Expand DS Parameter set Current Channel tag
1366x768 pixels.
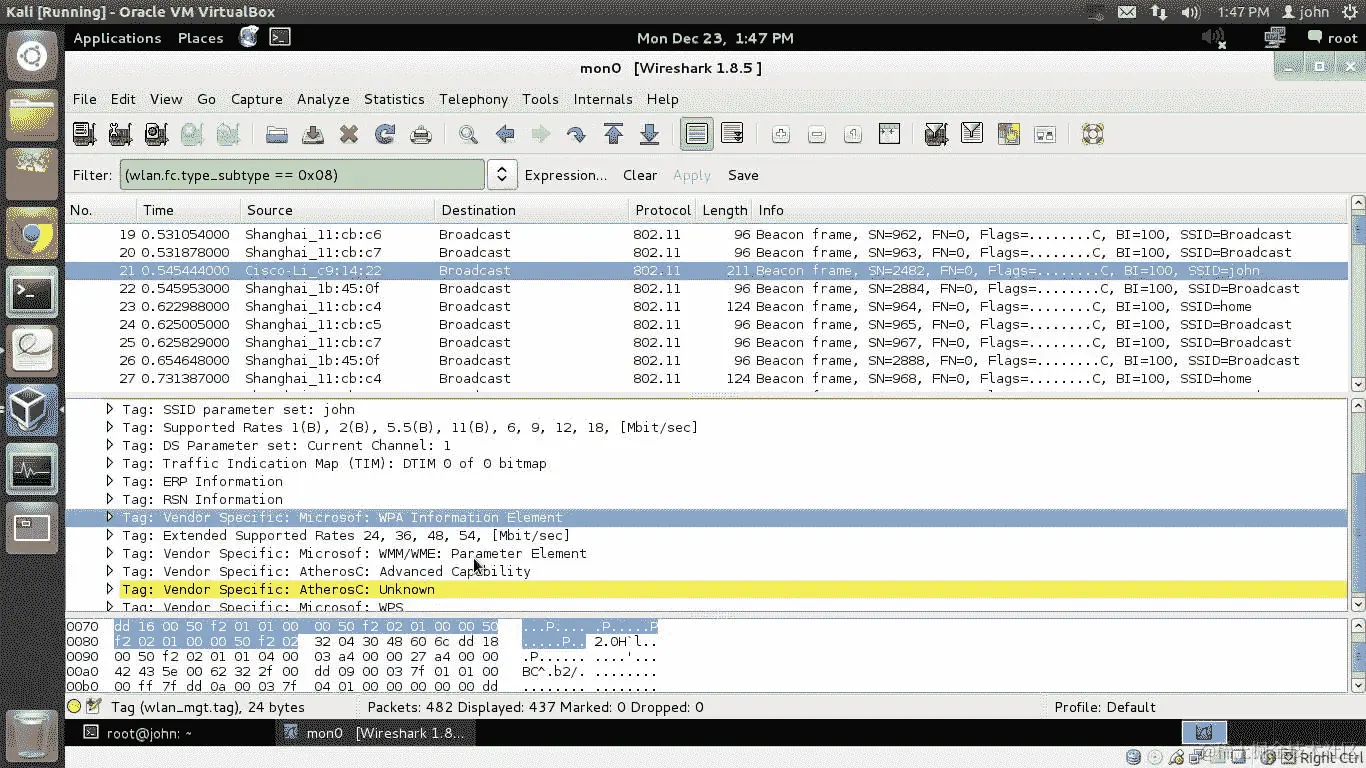pos(110,445)
